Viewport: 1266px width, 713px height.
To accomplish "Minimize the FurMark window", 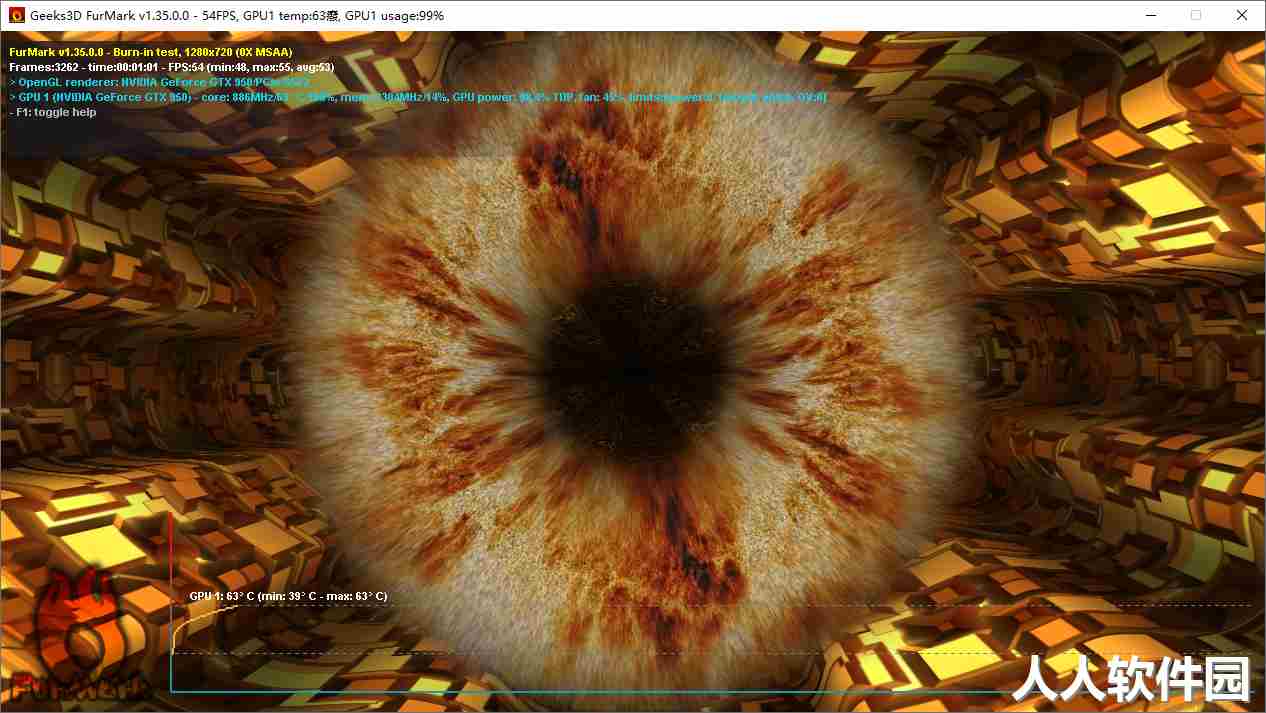I will (1149, 15).
